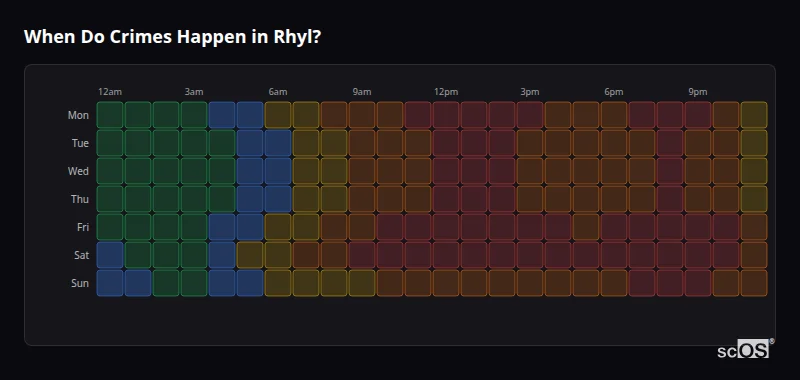The image size is (800, 380).
Task: Click the Thursday 7am yellow cell
Action: click(x=306, y=199)
